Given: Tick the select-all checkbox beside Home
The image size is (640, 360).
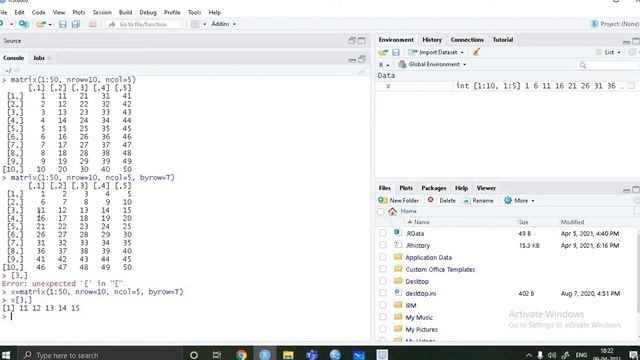Looking at the screenshot, I should [x=380, y=211].
